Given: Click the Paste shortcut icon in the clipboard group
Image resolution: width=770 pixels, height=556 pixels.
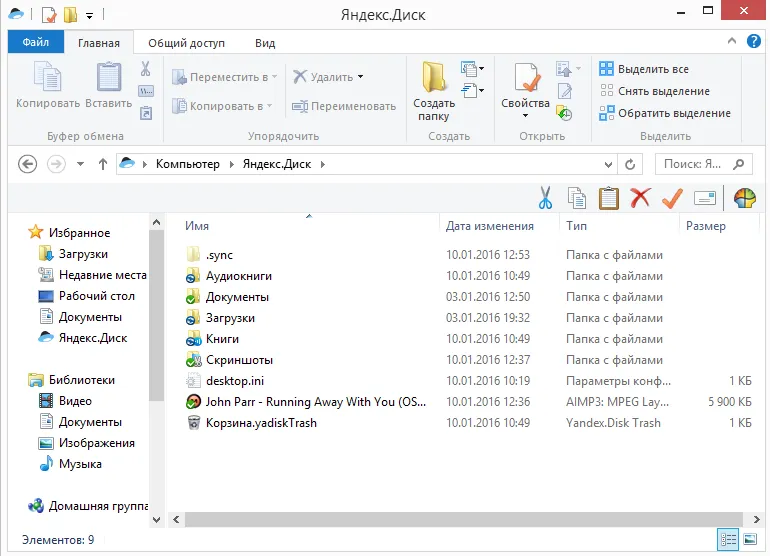Looking at the screenshot, I should 146,113.
